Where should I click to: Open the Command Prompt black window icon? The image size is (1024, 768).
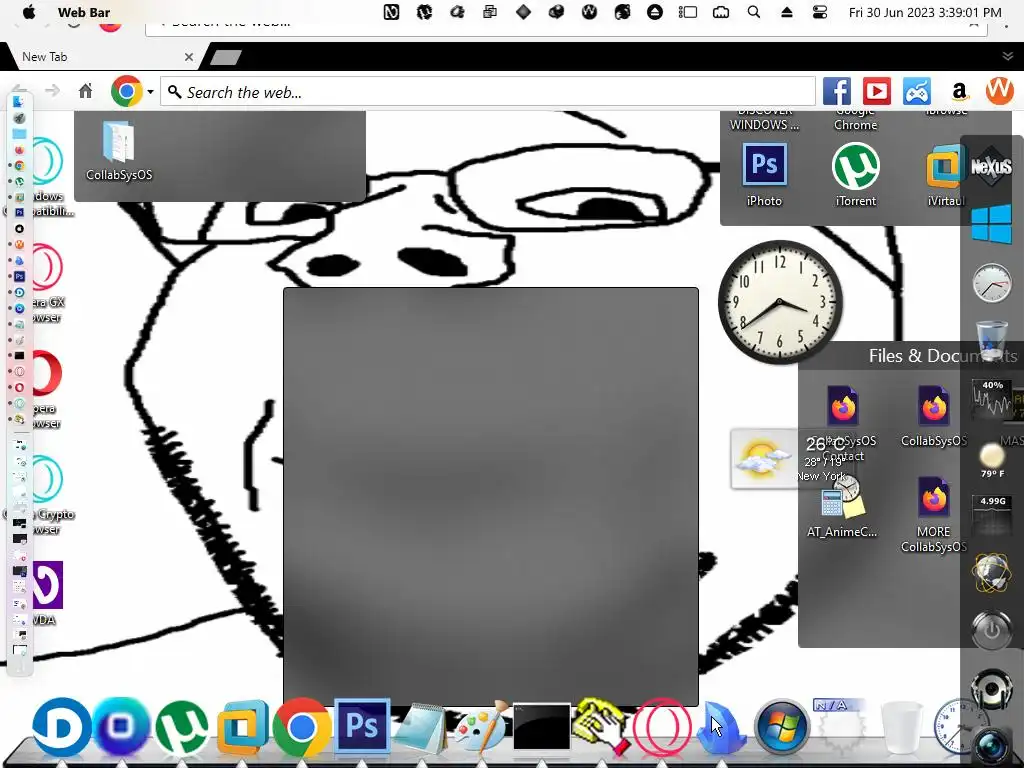point(541,726)
